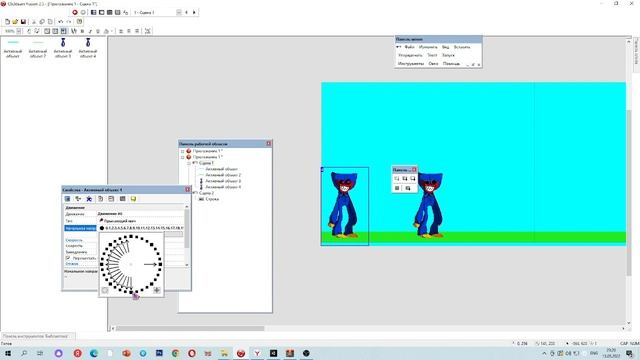
Task: Open the 100% zoom dropdown
Action: (19, 31)
